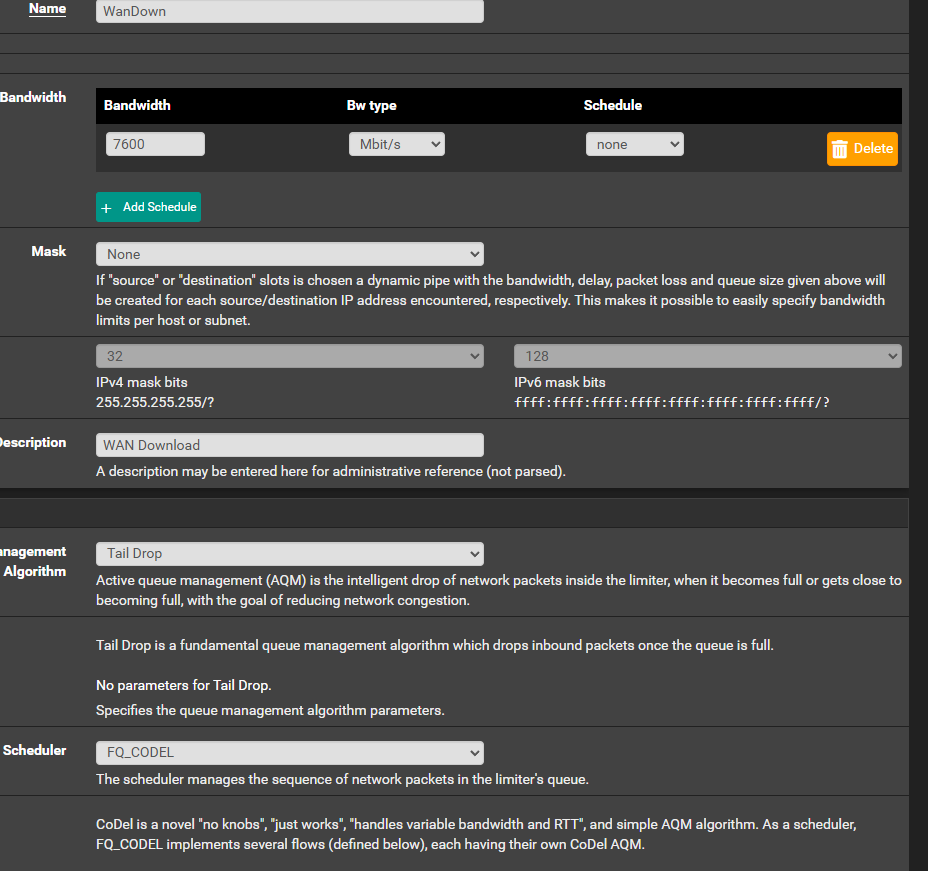
Task: Expand the Tail Drop algorithm dropdown
Action: [289, 553]
